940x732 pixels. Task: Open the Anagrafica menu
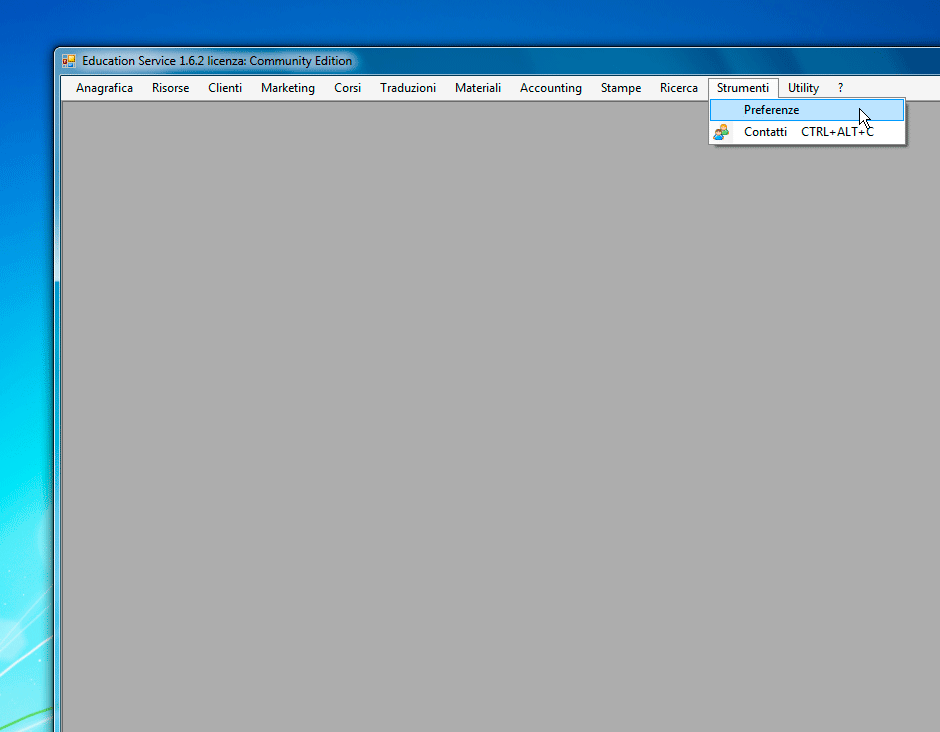[104, 88]
